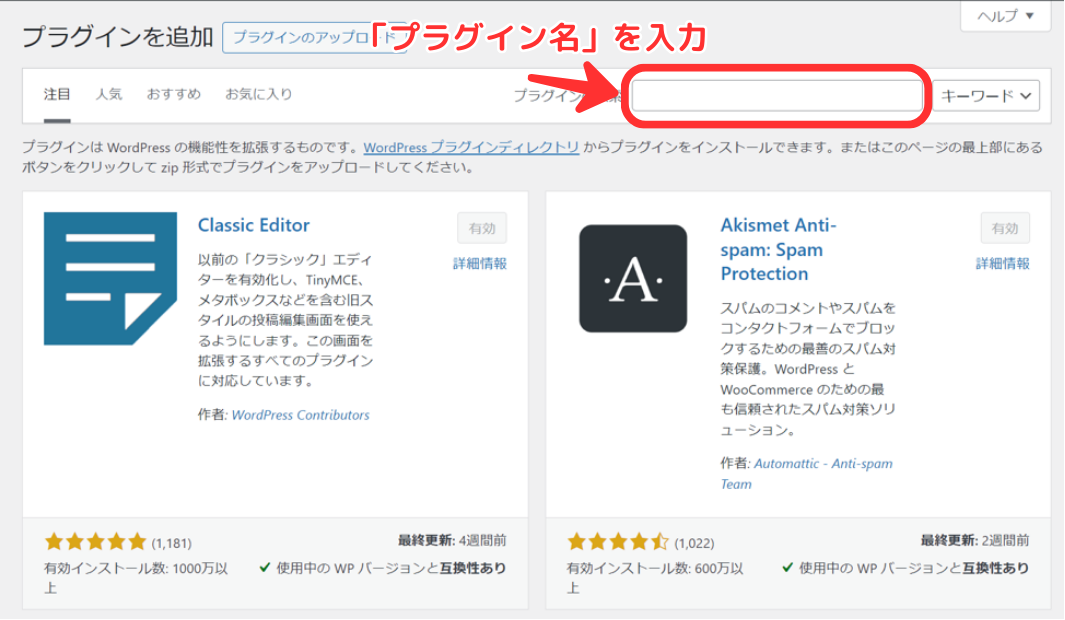Click the プラグインを追加 page heading
The image size is (1065, 620).
118,37
